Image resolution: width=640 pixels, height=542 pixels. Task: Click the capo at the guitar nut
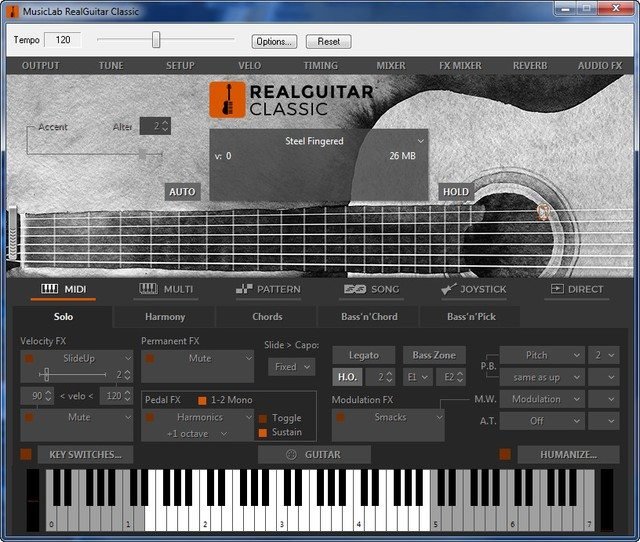coord(13,233)
